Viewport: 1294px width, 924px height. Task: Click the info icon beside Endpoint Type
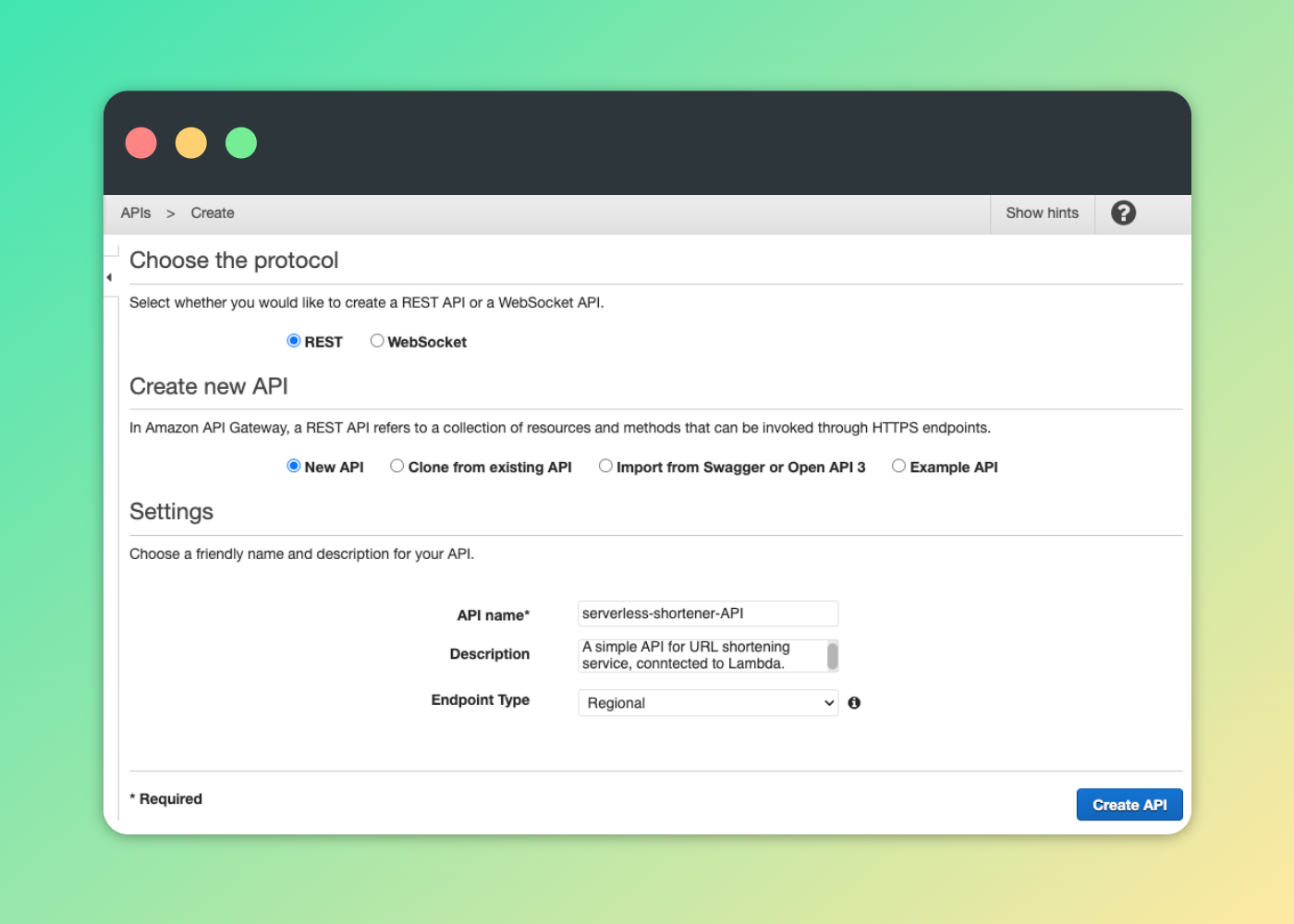point(853,702)
